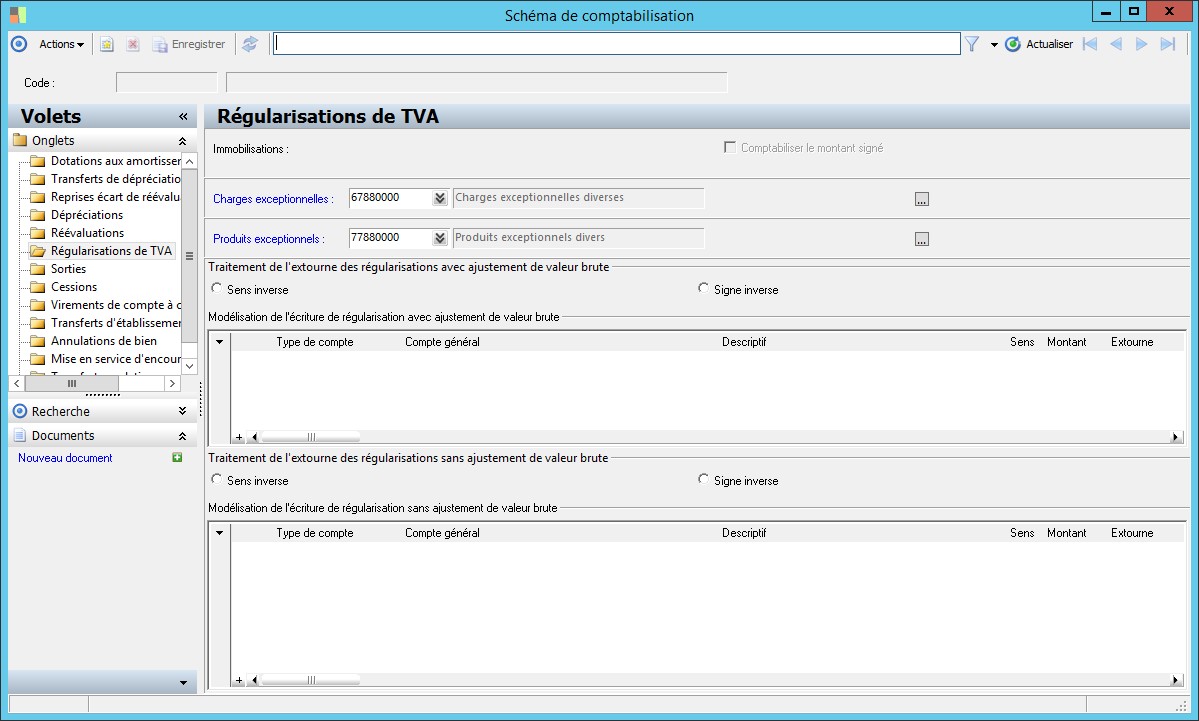Screen dimensions: 1199x721
Task: Click the tree horizontal scrollbar thumb
Action: [72, 384]
